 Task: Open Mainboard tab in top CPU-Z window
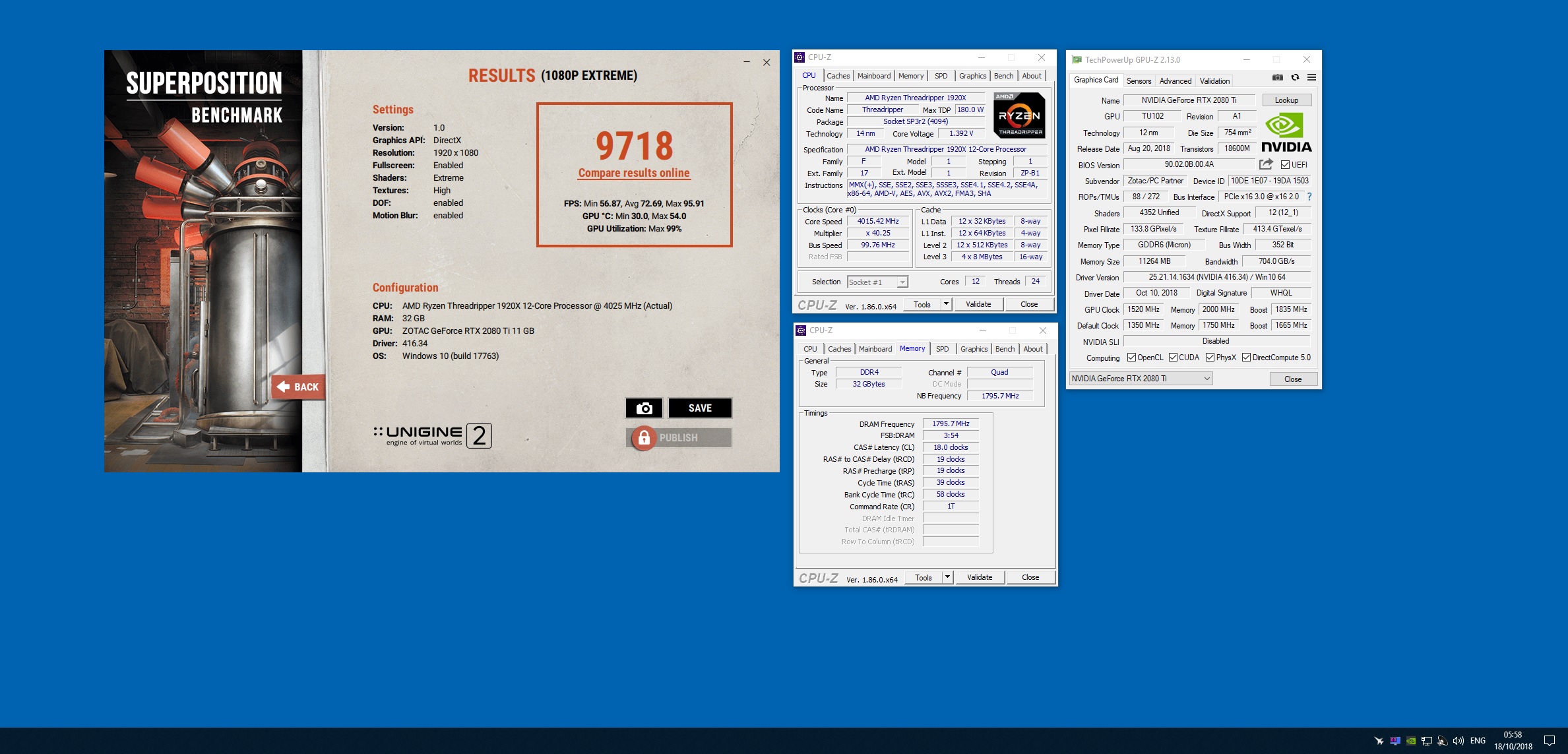click(874, 76)
